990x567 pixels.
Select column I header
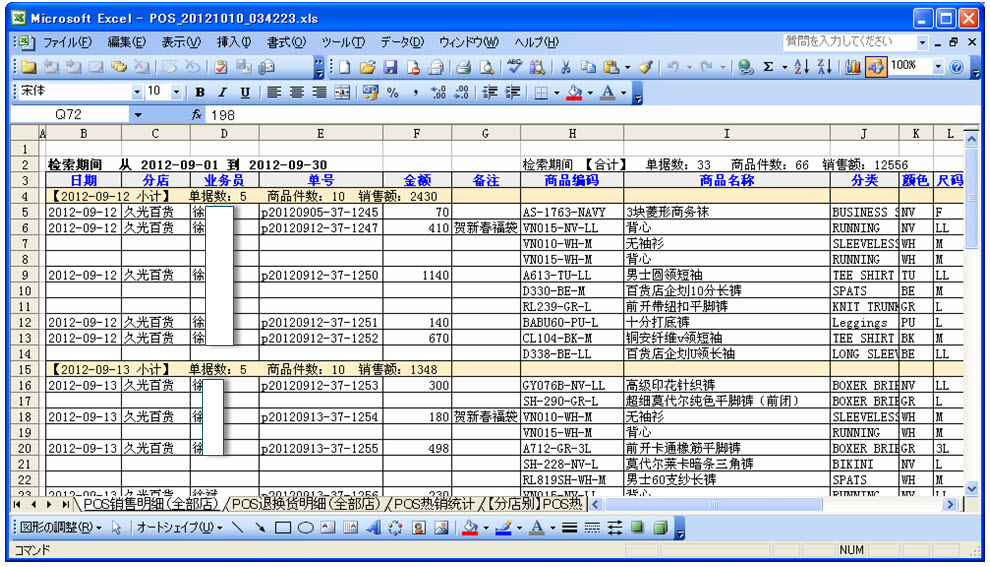[726, 133]
